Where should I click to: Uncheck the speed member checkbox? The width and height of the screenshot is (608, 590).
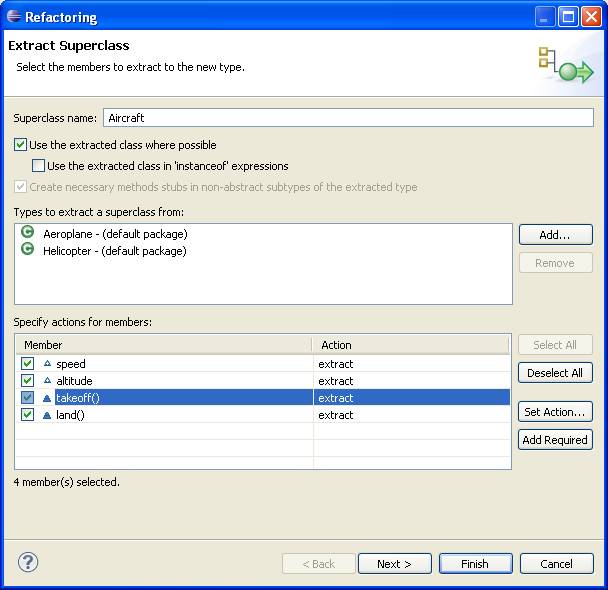point(28,363)
